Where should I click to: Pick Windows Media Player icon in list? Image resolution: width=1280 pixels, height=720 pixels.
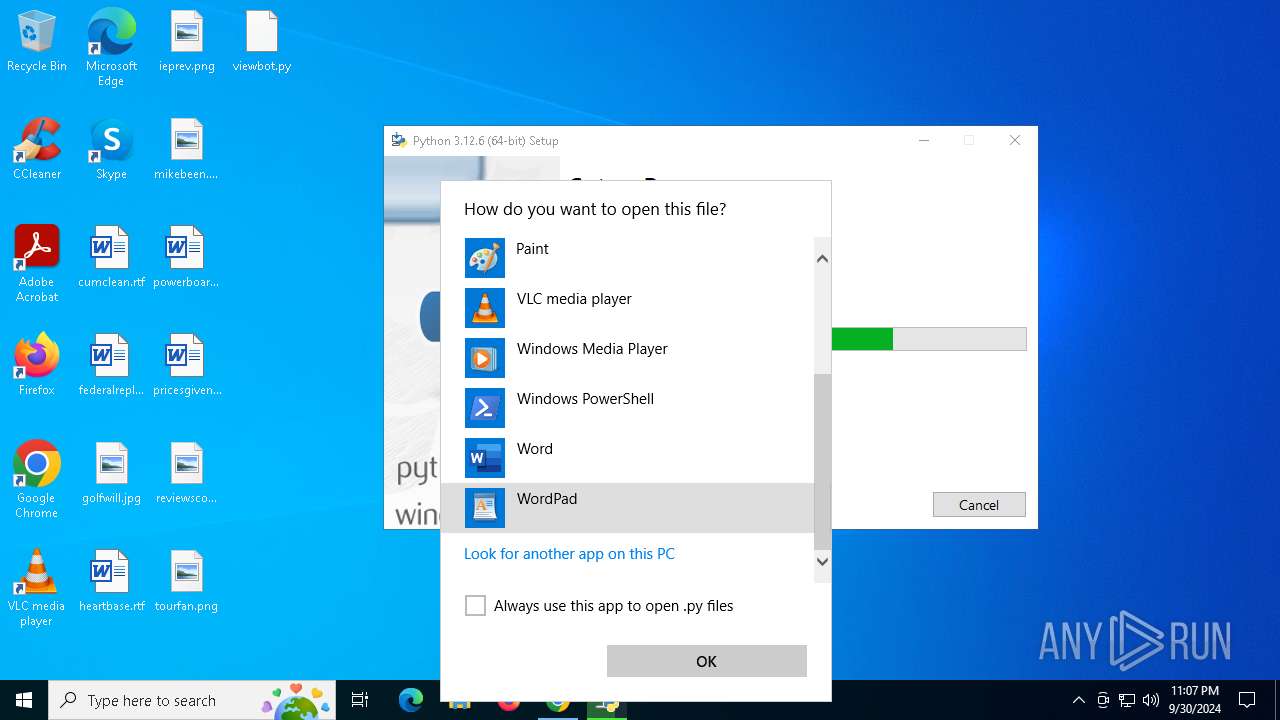point(485,358)
